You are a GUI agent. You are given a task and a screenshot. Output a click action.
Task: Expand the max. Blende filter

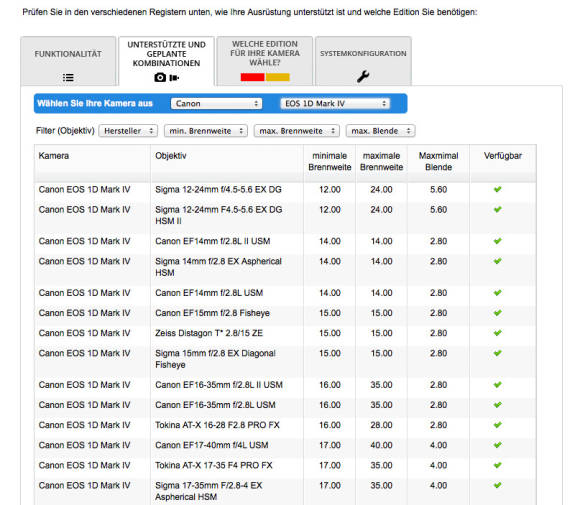381,131
